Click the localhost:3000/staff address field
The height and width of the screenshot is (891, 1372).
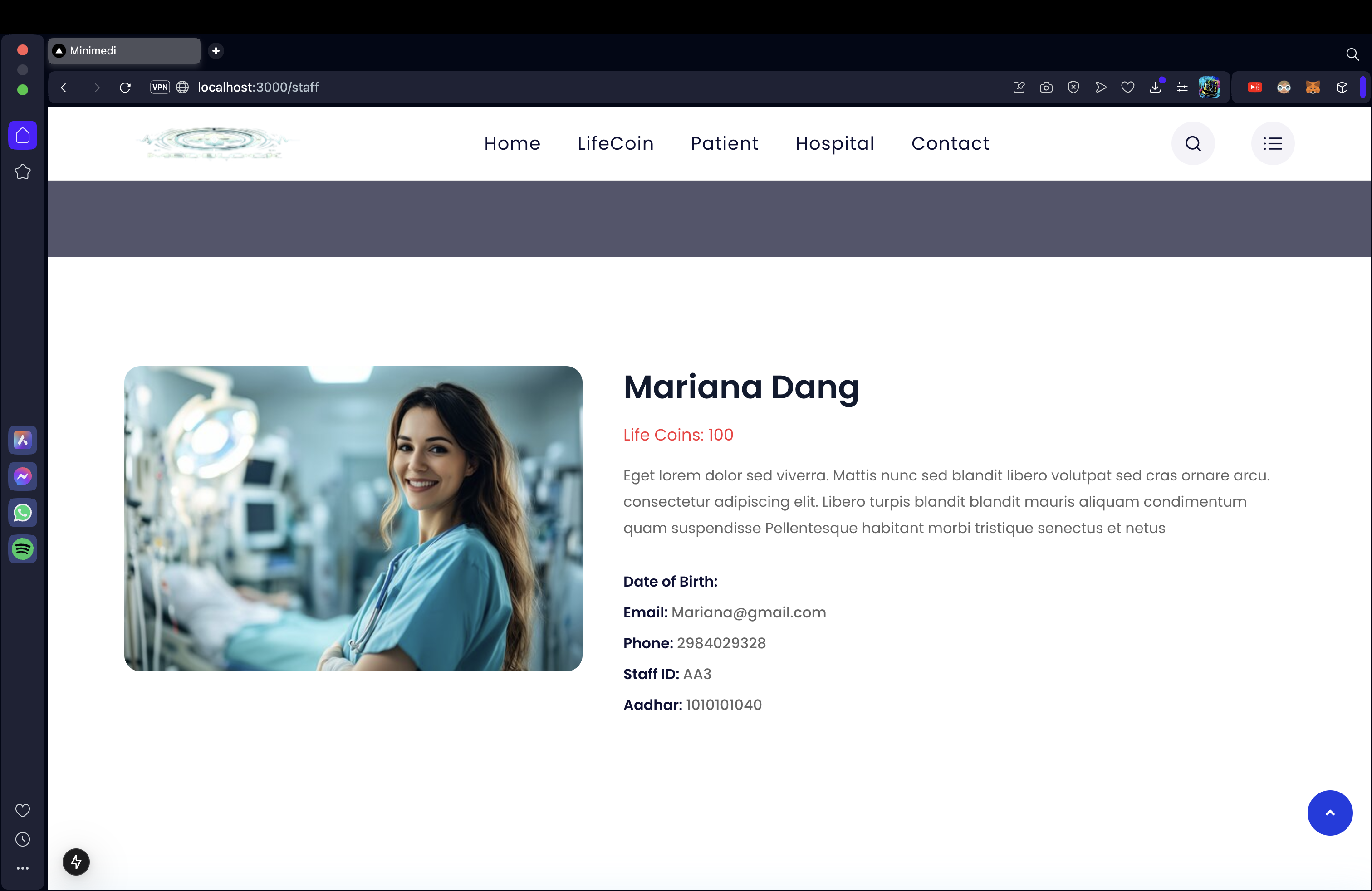pyautogui.click(x=258, y=87)
